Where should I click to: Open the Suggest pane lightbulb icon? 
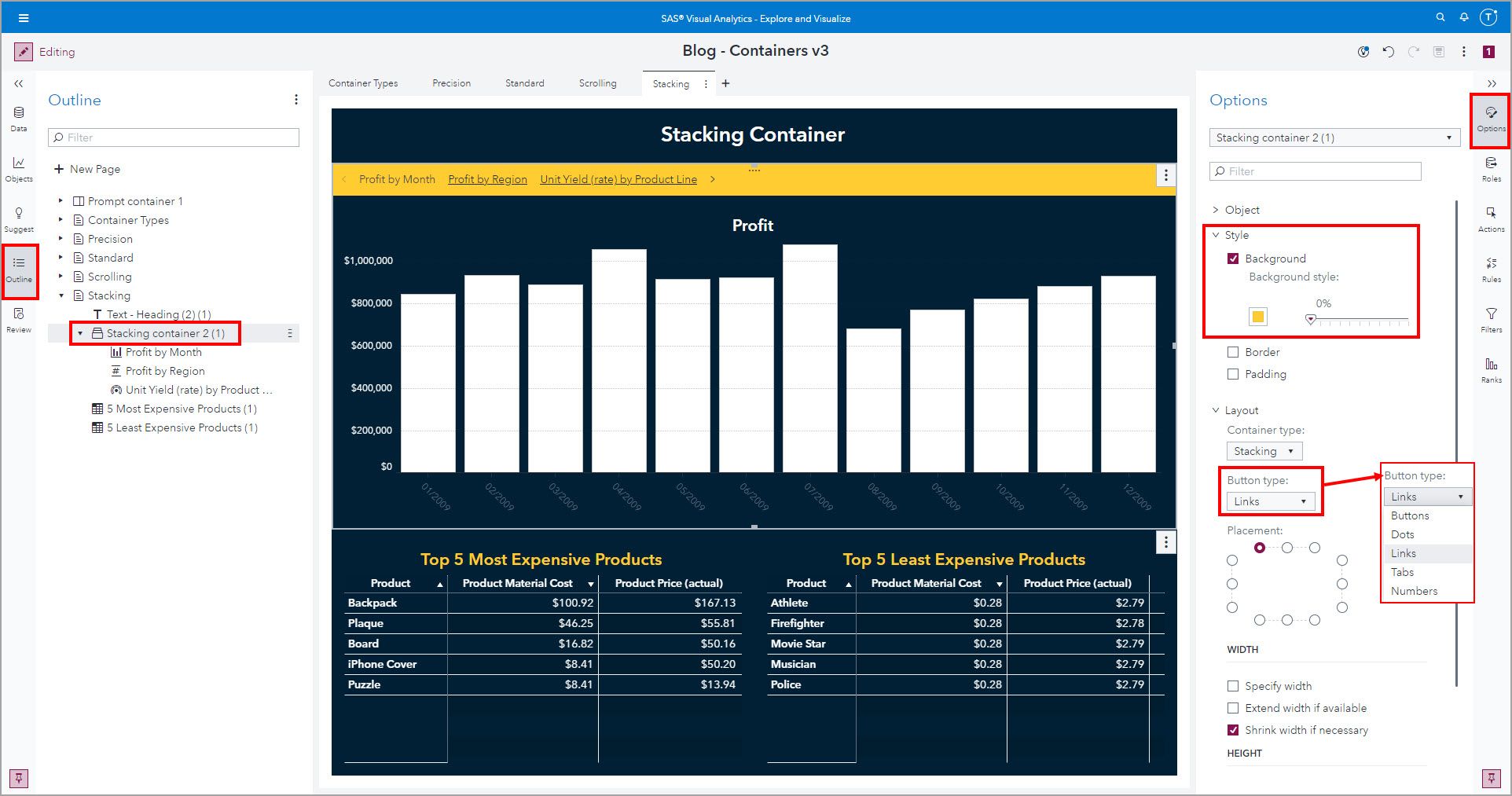coord(19,218)
